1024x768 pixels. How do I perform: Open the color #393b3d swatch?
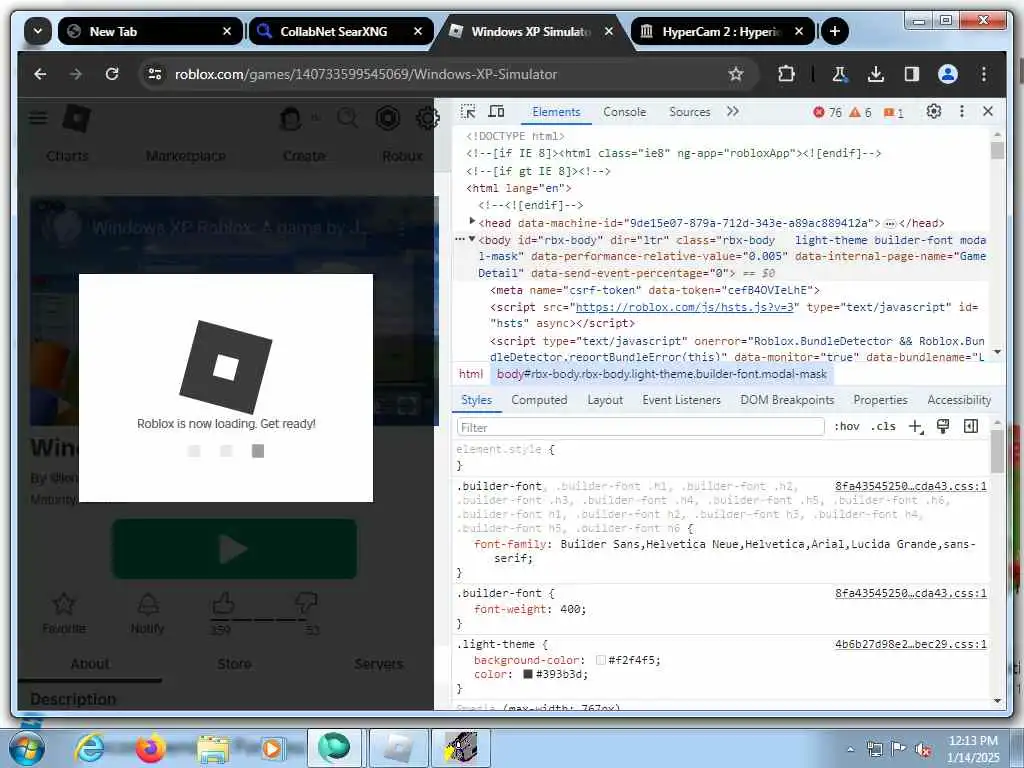point(528,674)
